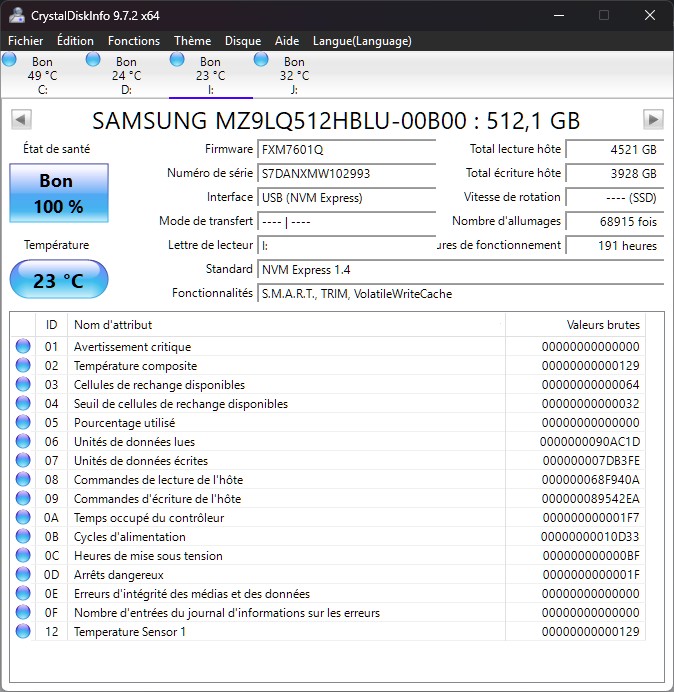This screenshot has height=692, width=674.
Task: Go to previous disk with left arrow
Action: tap(20, 120)
